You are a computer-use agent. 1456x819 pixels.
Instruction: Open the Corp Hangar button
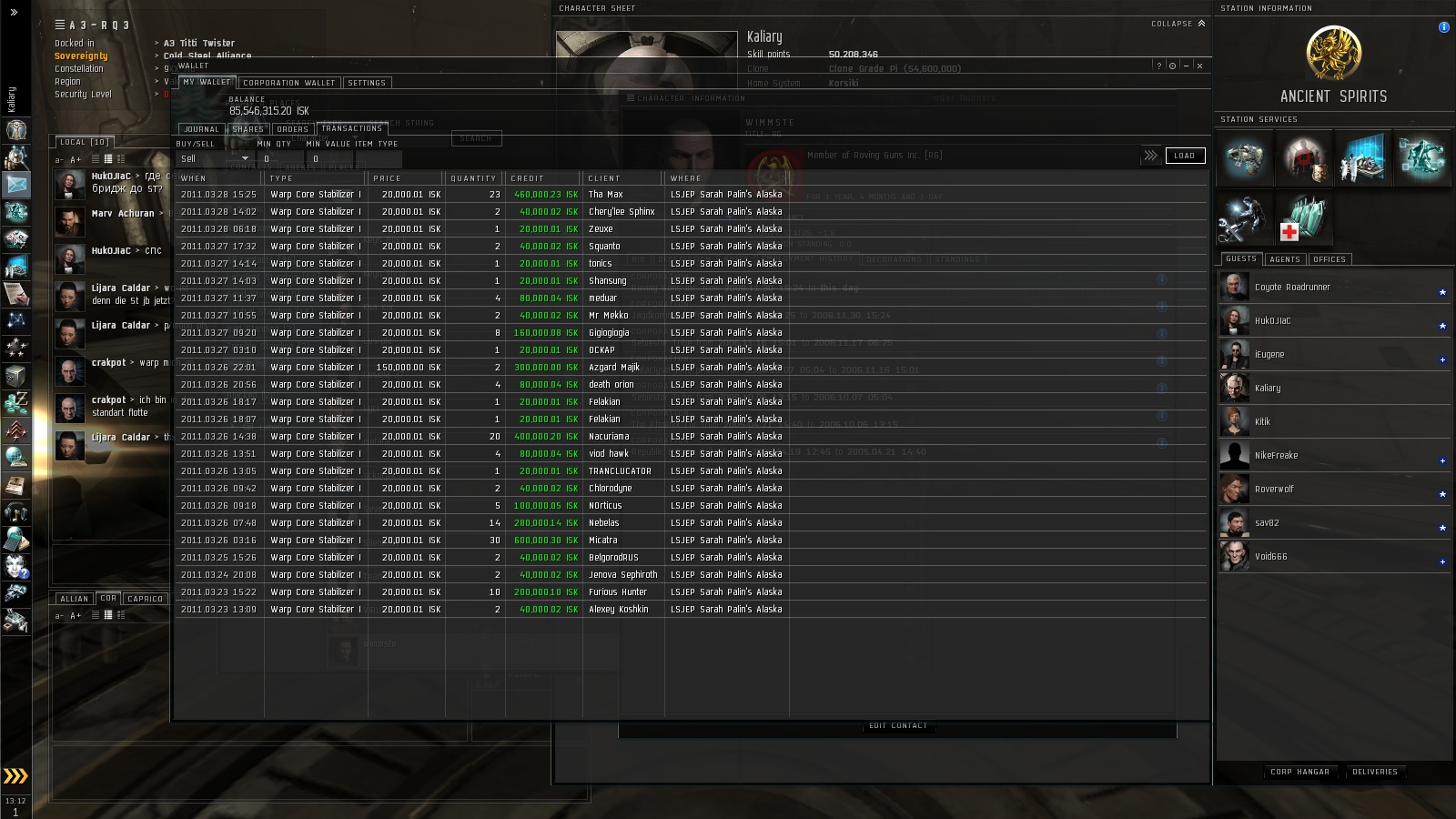1300,772
